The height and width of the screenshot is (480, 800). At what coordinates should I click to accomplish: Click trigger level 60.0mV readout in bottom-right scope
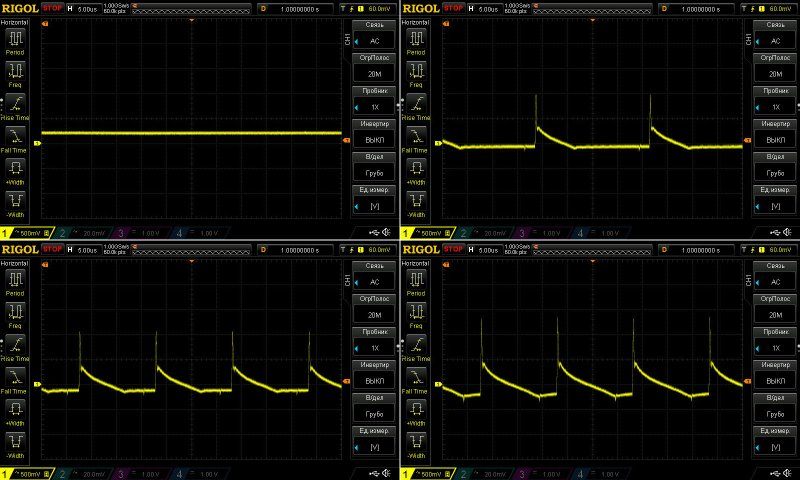click(777, 248)
